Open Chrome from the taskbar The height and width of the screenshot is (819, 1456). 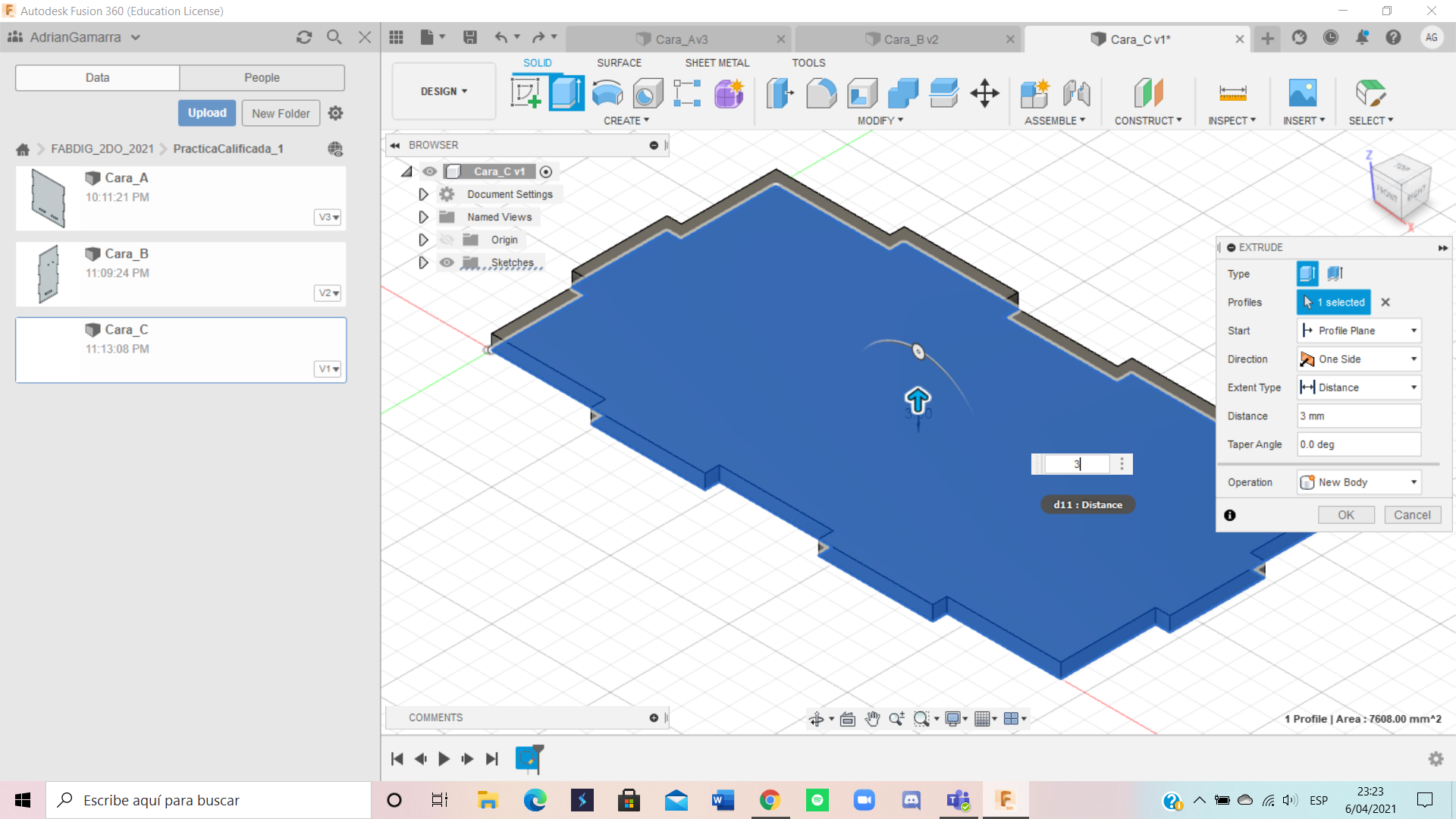(770, 800)
